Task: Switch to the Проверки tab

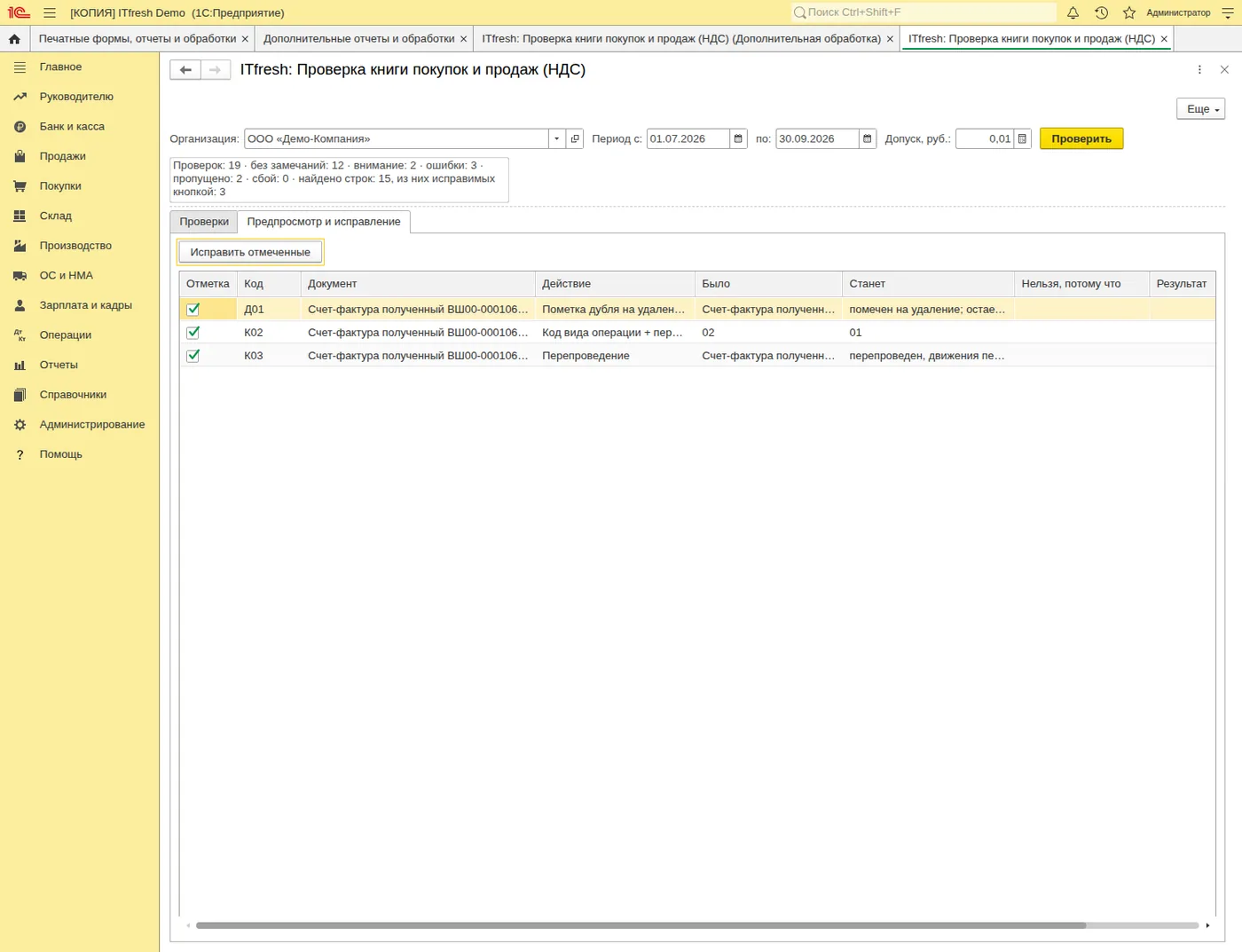Action: pos(204,222)
